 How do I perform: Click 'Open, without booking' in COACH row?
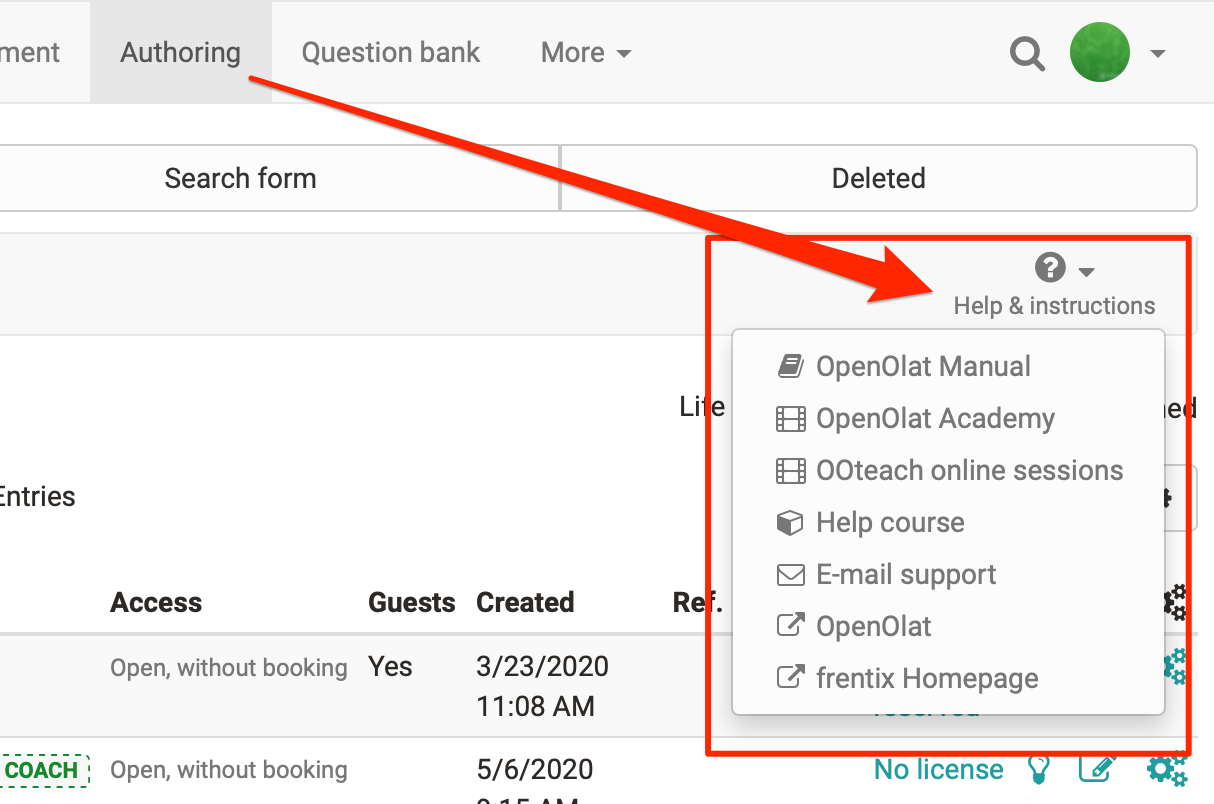coord(229,770)
